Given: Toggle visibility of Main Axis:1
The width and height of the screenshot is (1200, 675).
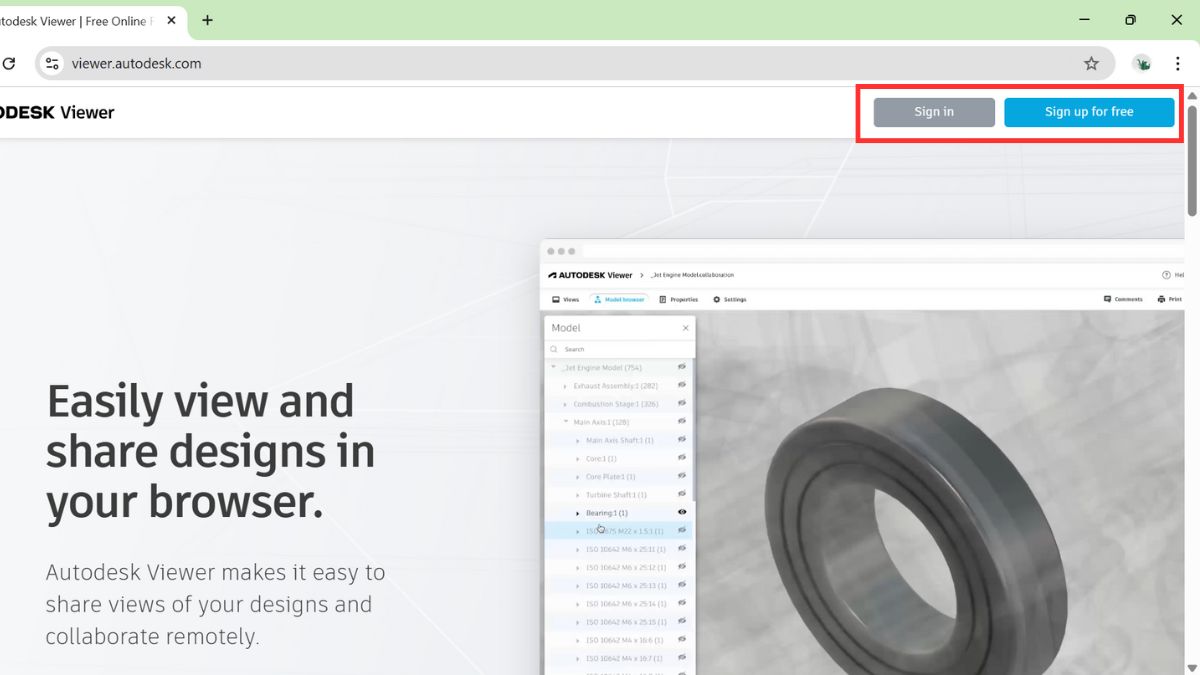Looking at the screenshot, I should click(682, 421).
